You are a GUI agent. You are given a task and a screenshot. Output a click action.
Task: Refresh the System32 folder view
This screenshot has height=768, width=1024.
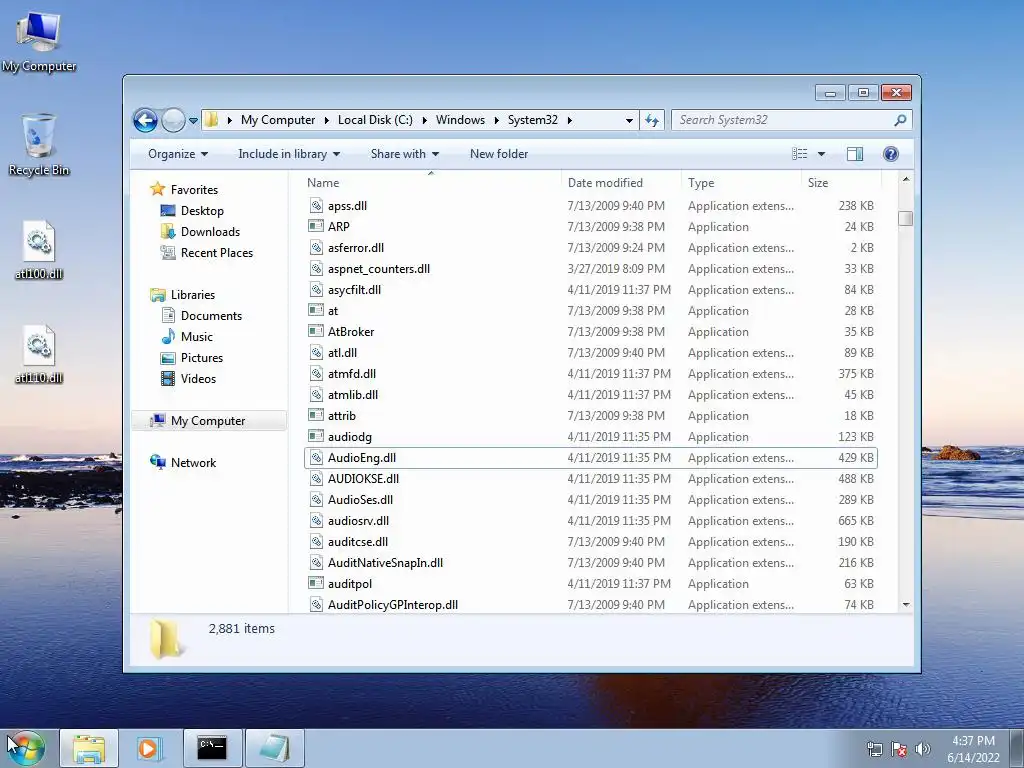[652, 120]
